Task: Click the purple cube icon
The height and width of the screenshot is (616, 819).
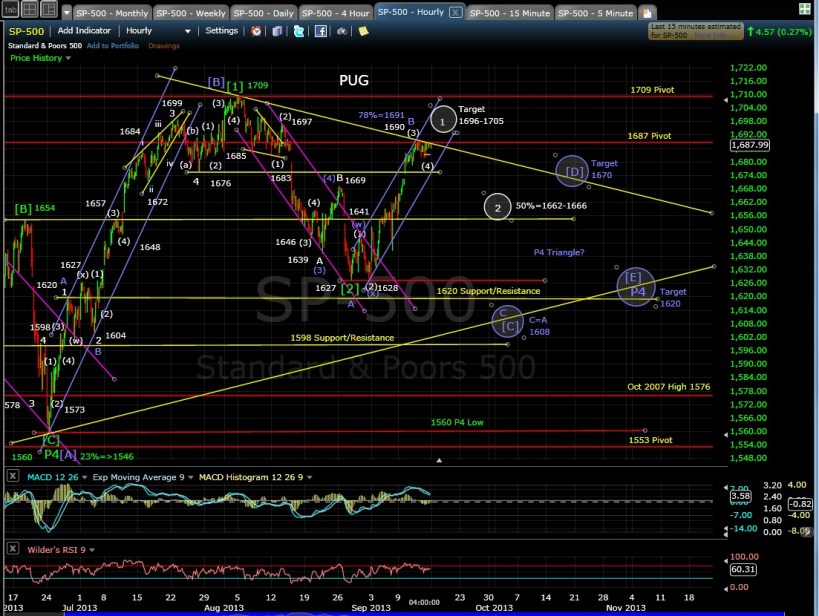Action: tap(277, 31)
